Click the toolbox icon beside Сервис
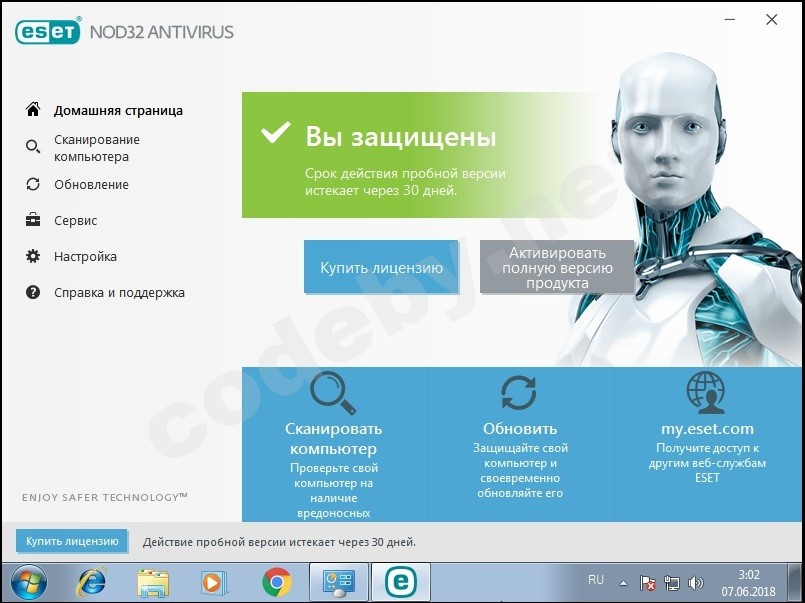Image resolution: width=805 pixels, height=603 pixels. 33,220
